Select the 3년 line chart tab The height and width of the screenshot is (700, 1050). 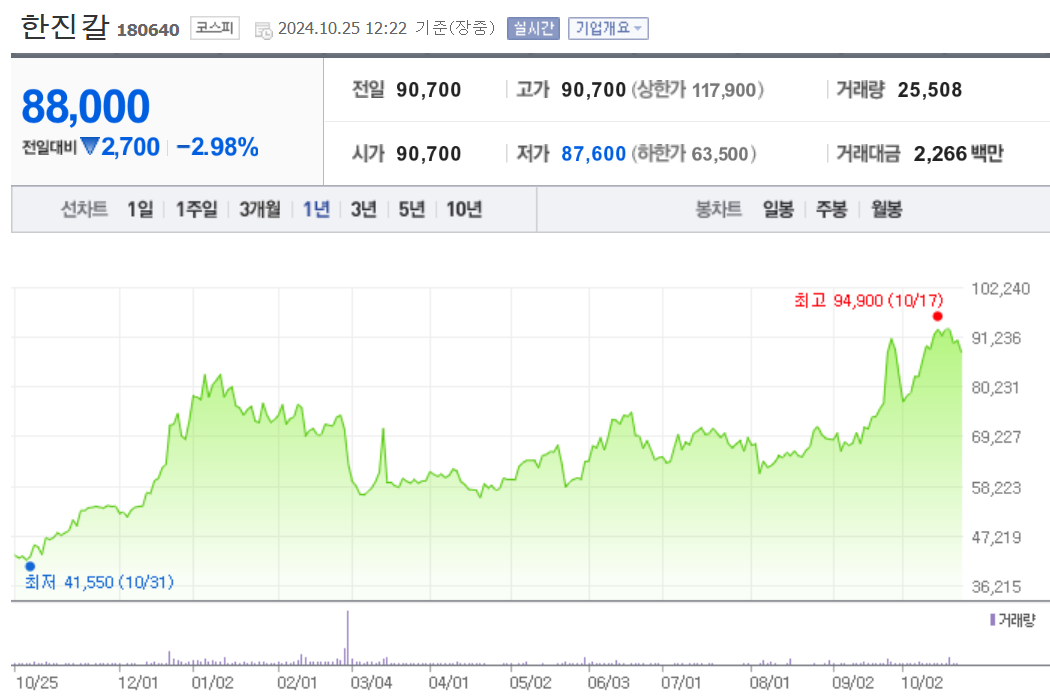pyautogui.click(x=364, y=210)
